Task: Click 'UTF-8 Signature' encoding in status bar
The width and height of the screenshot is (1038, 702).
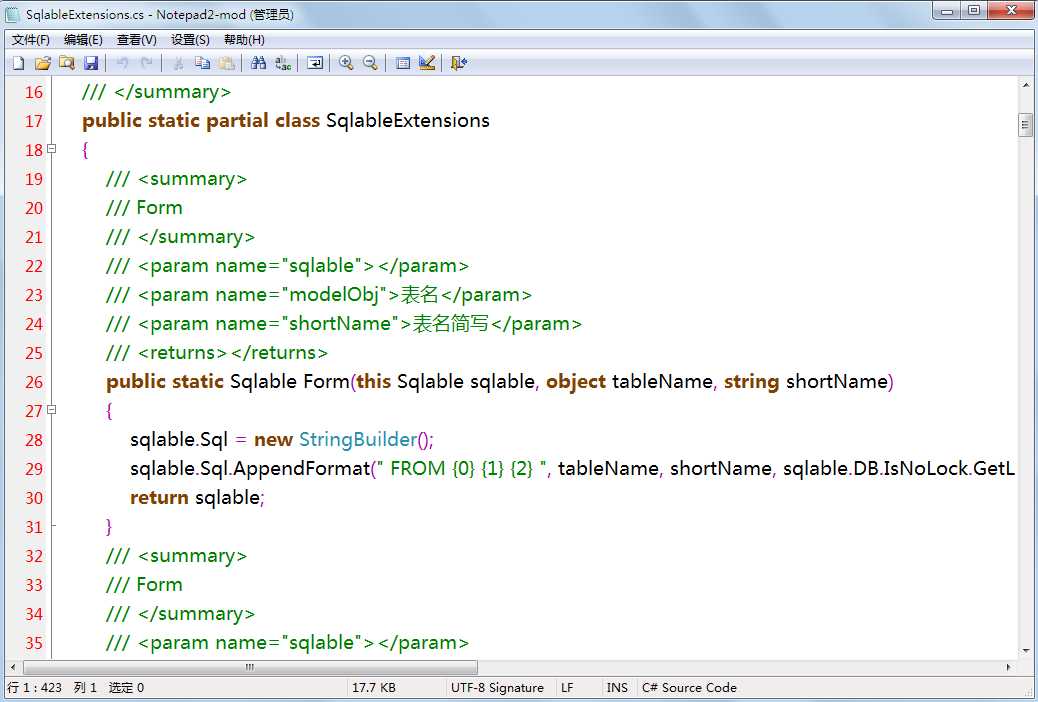Action: coord(497,687)
